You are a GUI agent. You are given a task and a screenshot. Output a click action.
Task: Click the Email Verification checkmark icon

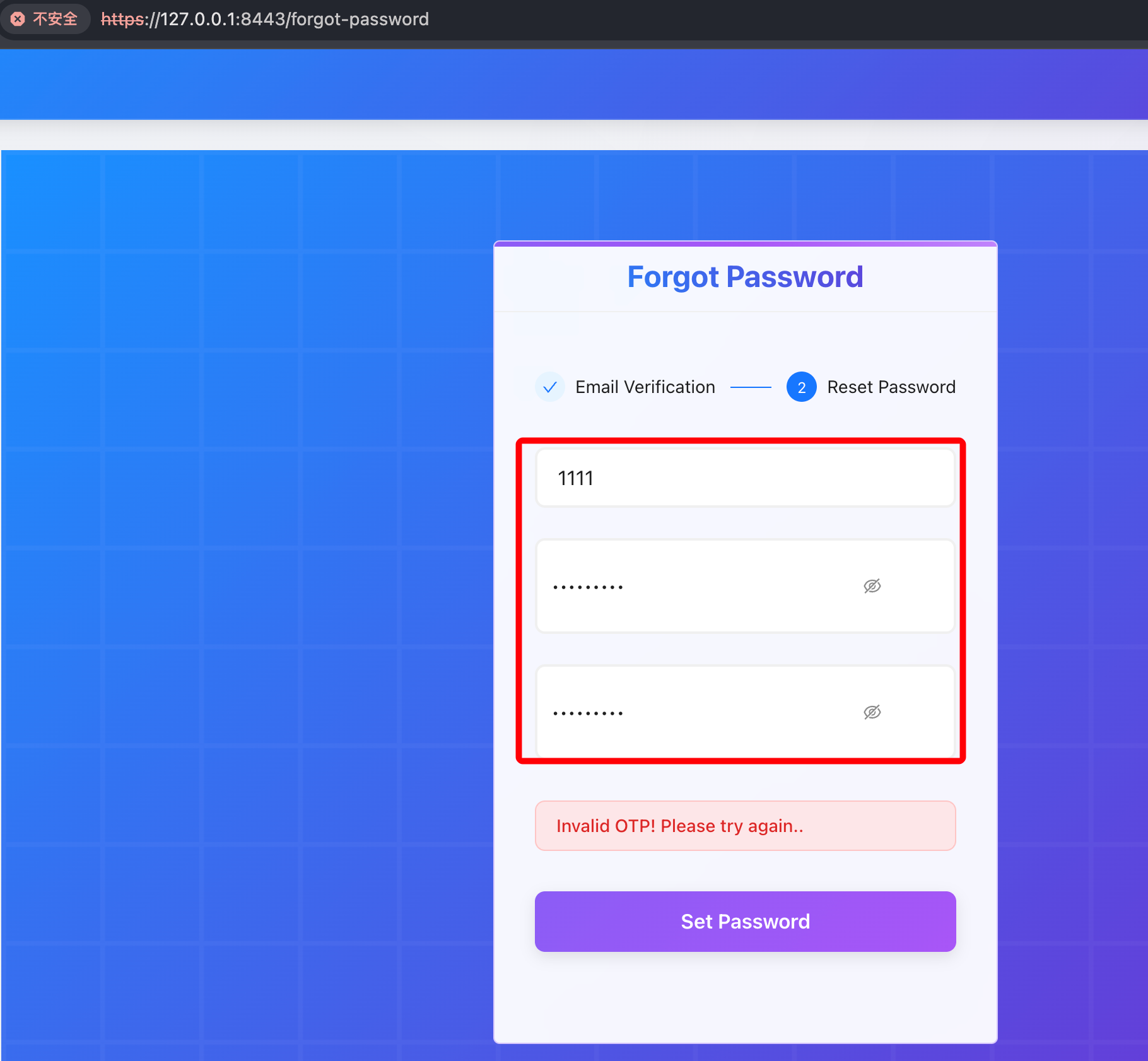(x=550, y=387)
